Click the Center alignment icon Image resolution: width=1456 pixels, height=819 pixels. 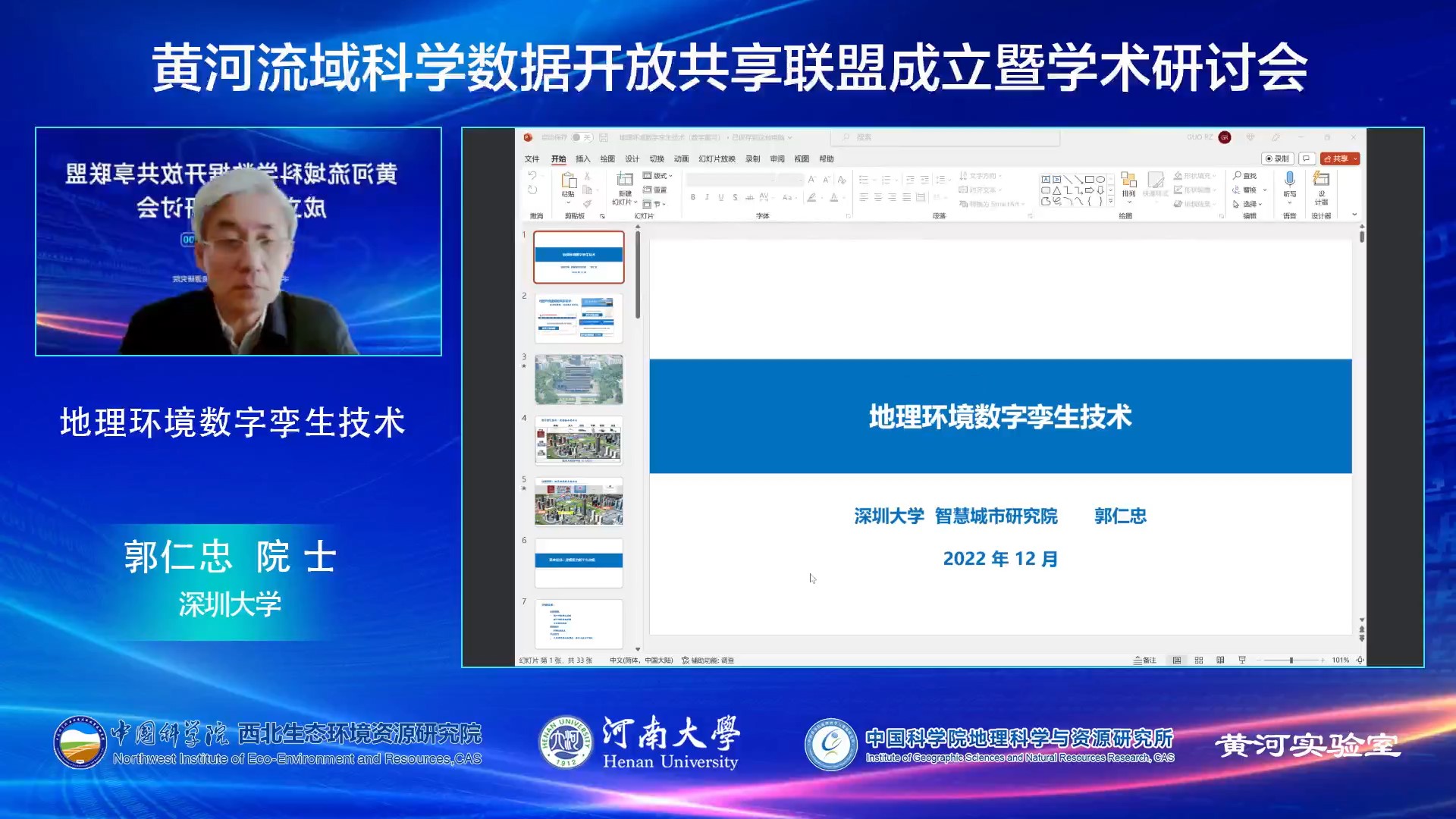point(878,197)
